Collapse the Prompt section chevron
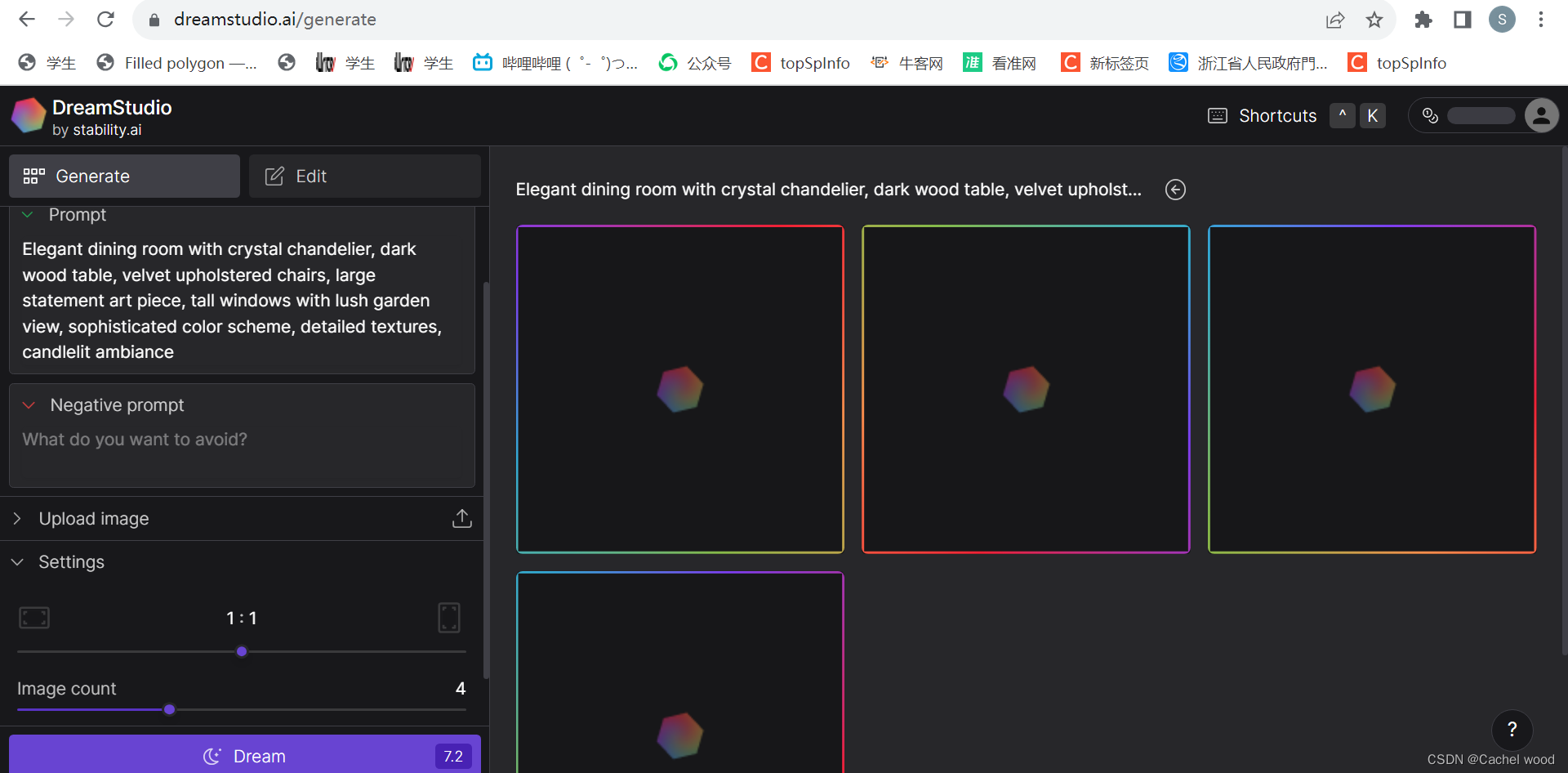This screenshot has width=1568, height=773. 28,215
